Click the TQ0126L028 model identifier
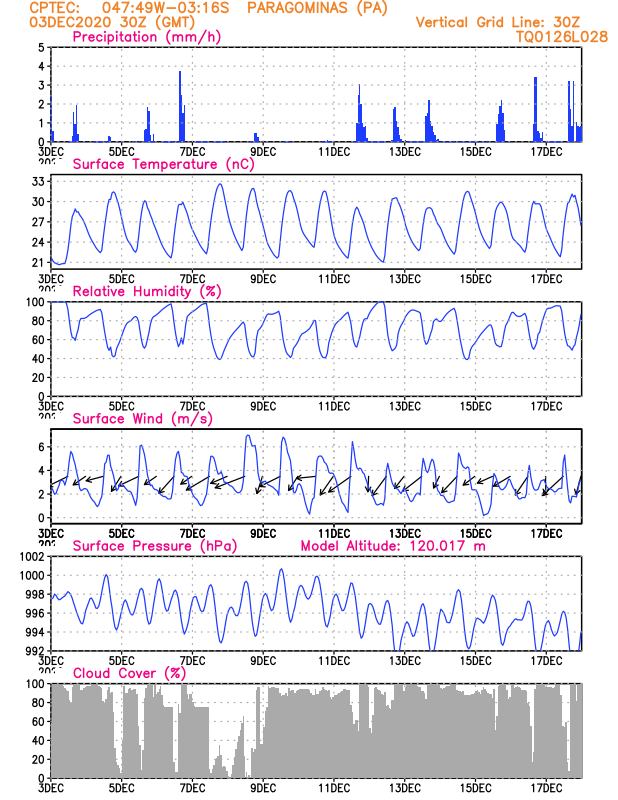This screenshot has width=618, height=800. coord(562,37)
